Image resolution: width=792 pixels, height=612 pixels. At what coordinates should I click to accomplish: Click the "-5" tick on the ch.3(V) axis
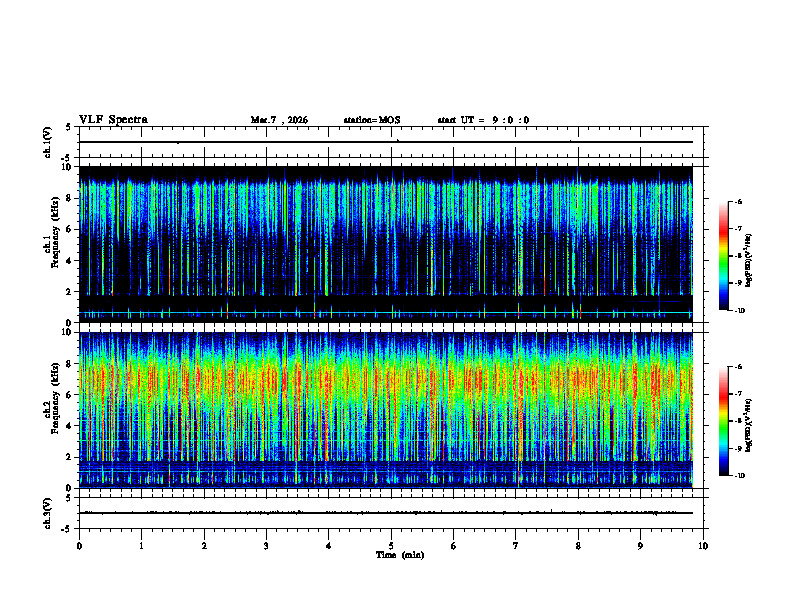coord(68,529)
